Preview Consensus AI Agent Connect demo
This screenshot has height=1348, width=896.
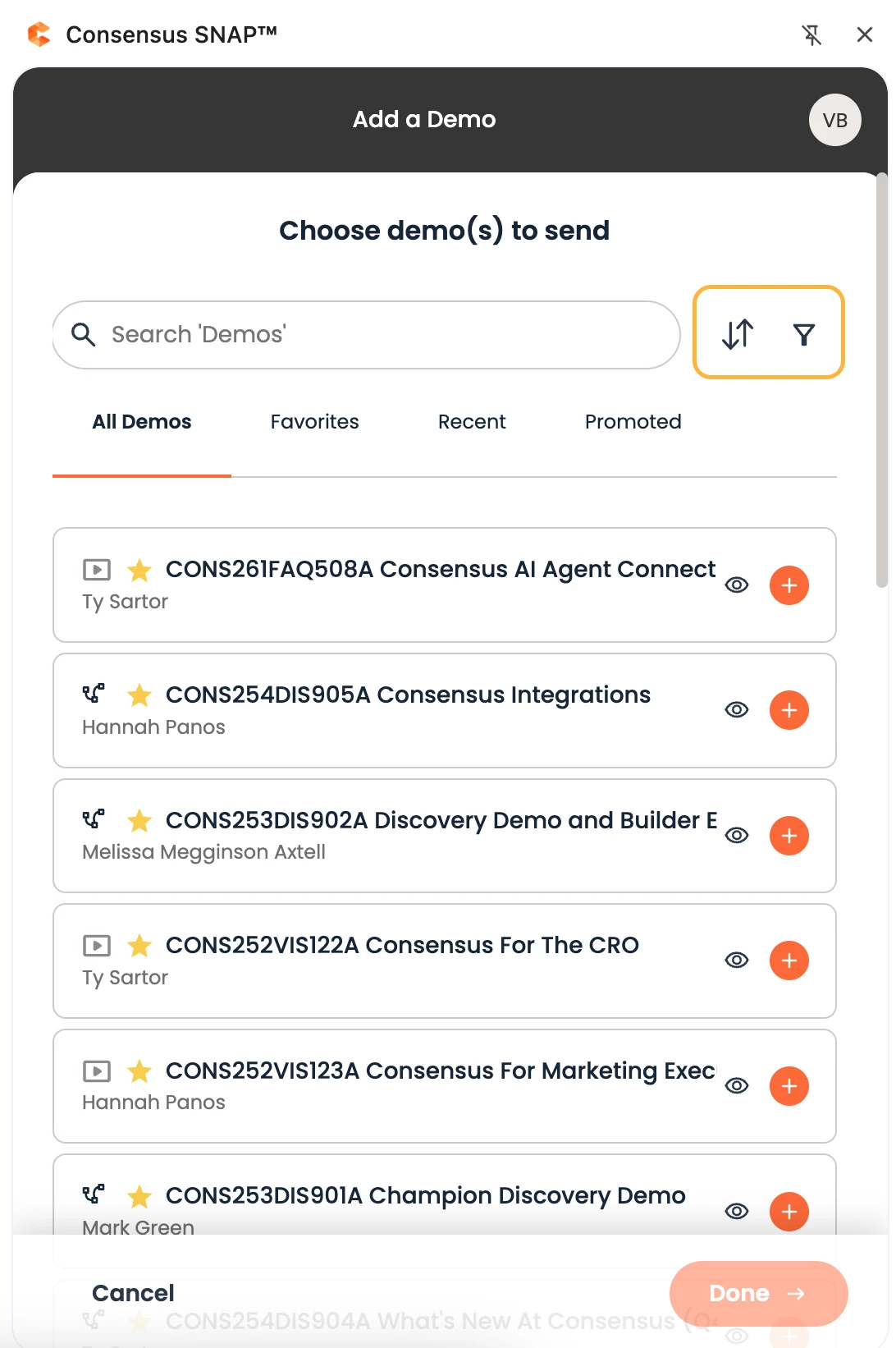(737, 585)
